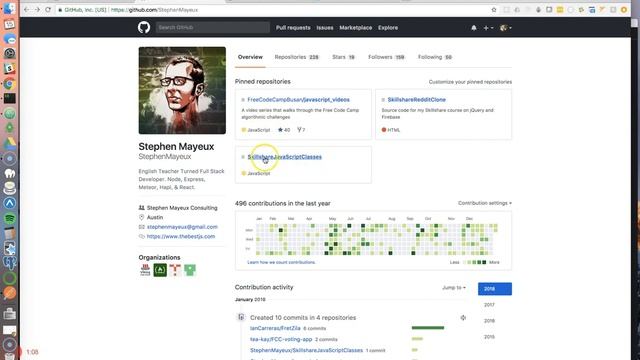Reload the page with refresh icon

coord(48,9)
